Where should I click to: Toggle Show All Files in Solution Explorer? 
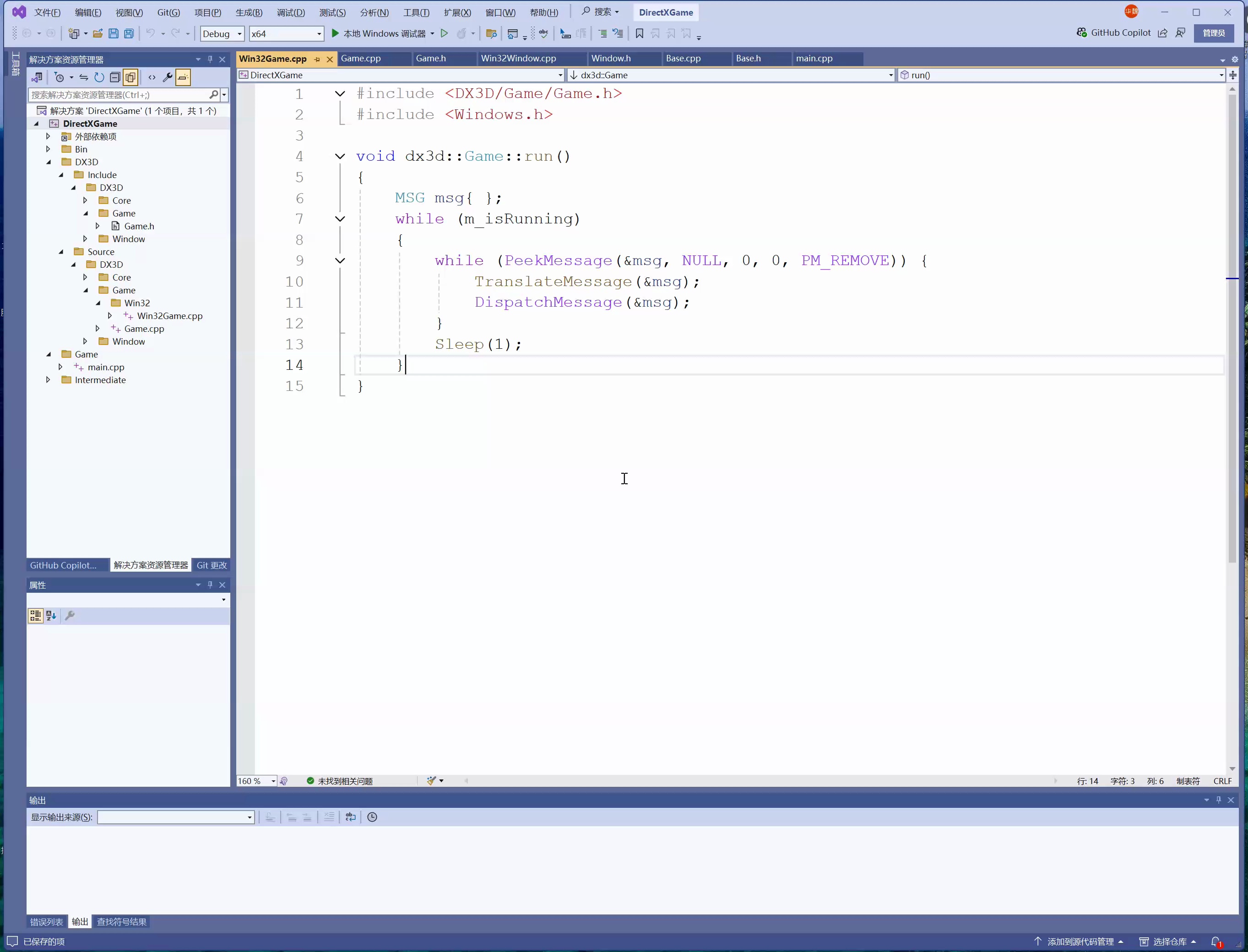(130, 77)
